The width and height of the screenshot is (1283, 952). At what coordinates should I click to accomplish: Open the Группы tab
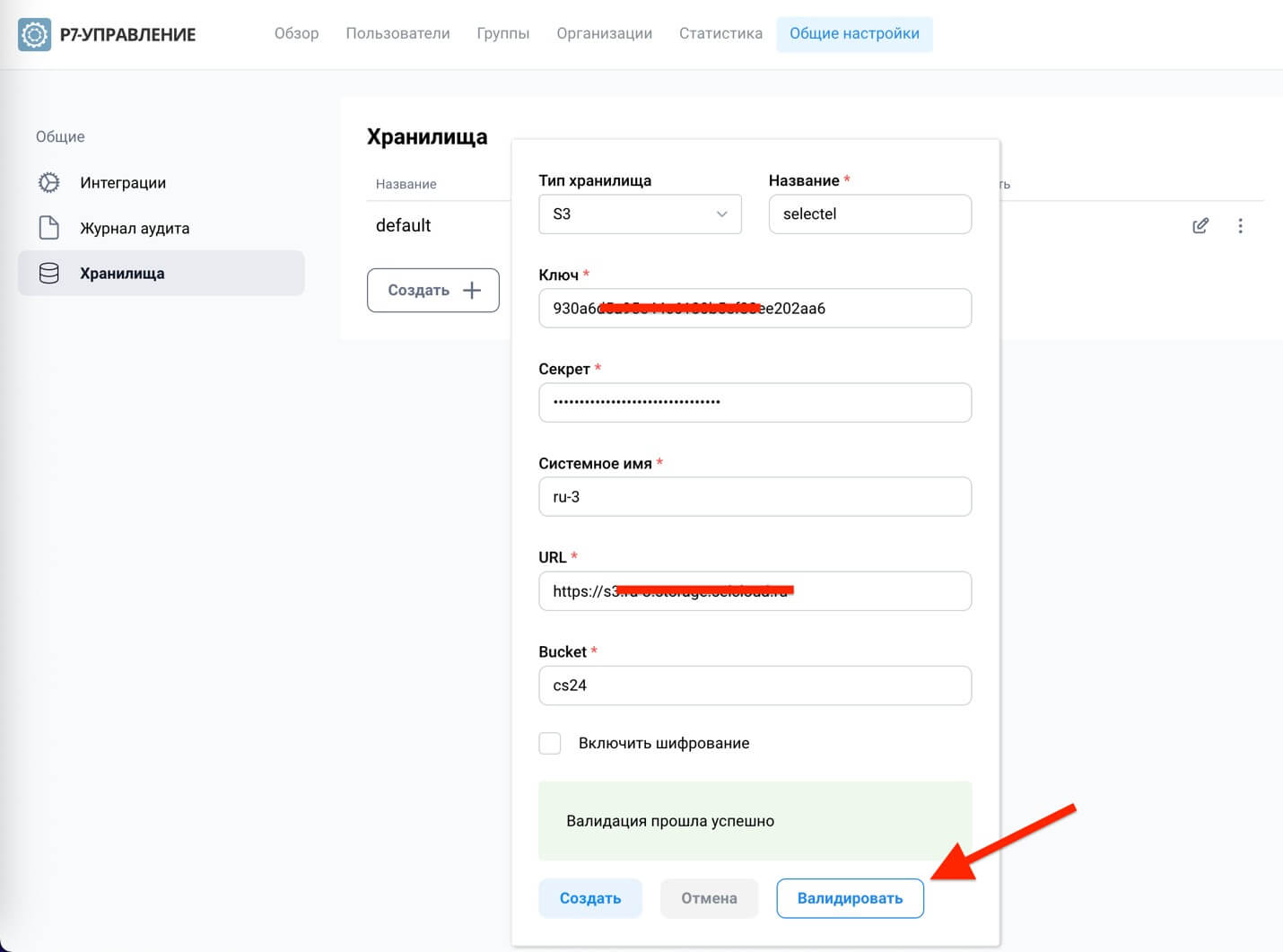pyautogui.click(x=502, y=33)
